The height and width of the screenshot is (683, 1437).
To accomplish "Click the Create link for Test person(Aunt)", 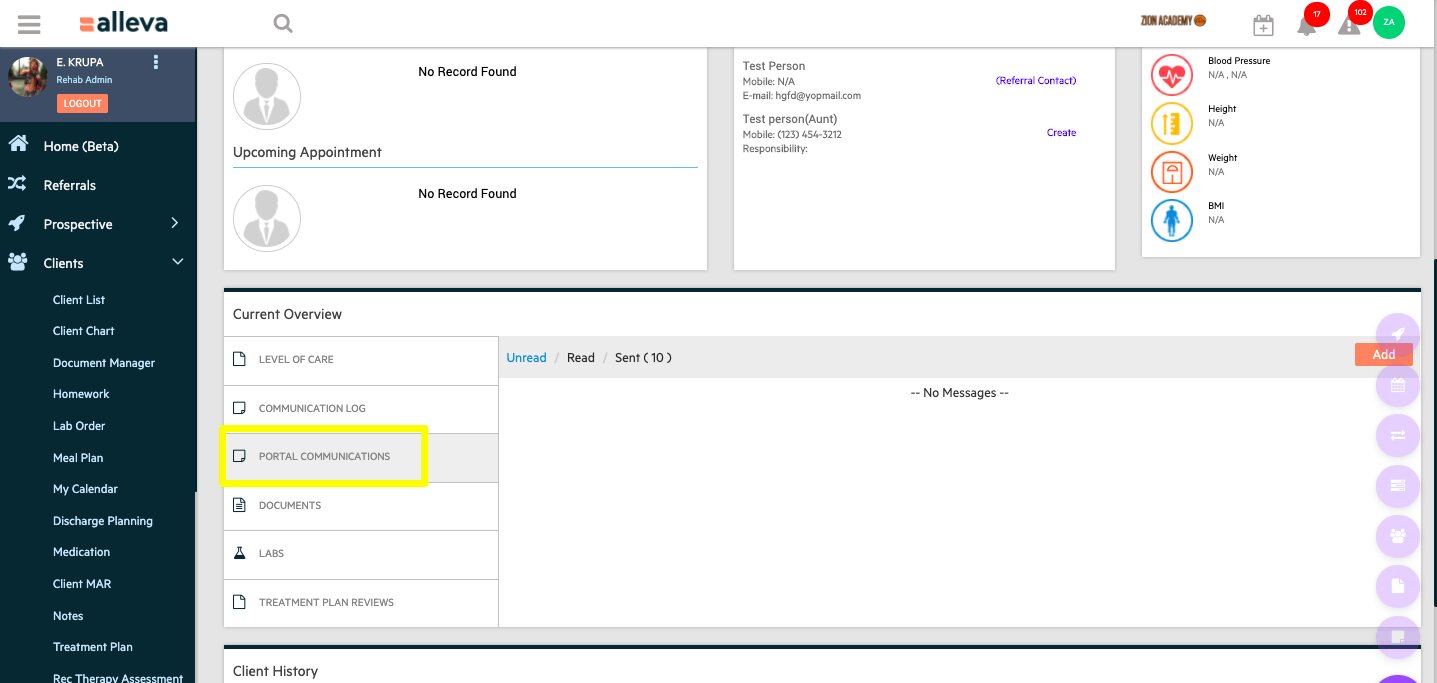I will (1061, 133).
